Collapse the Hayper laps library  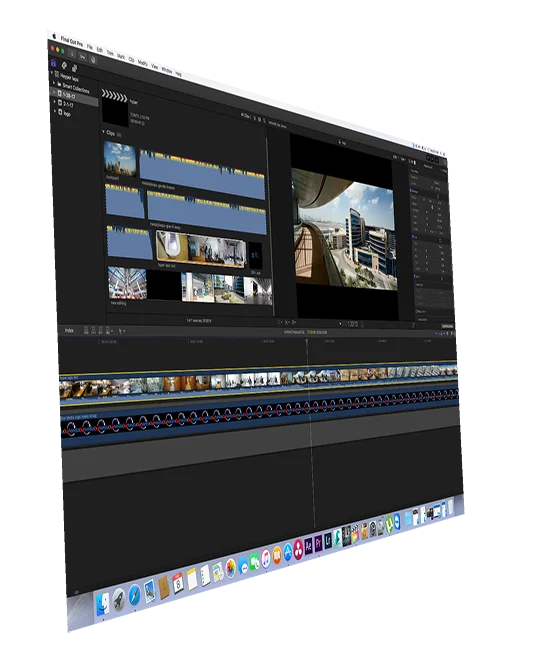click(x=52, y=73)
